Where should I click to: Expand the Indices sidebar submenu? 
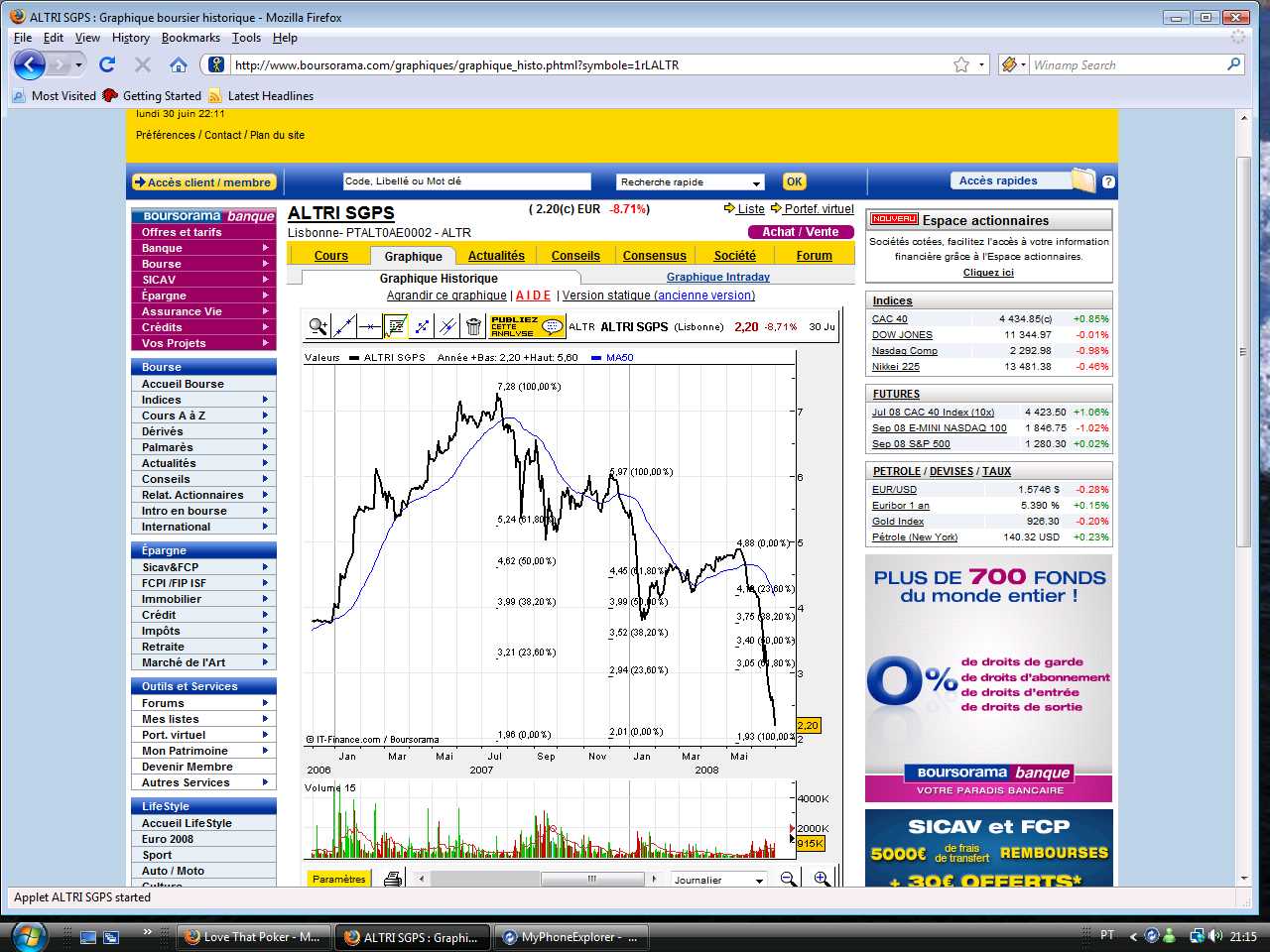[x=265, y=400]
